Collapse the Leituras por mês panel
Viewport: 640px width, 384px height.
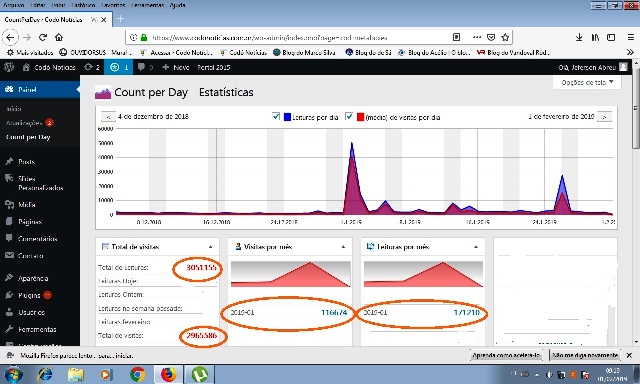click(476, 247)
